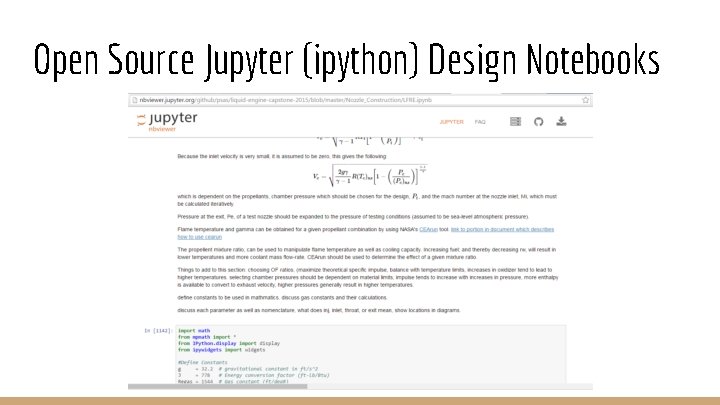This screenshot has width=720, height=405.
Task: Open the FAQ navigation link
Action: pos(480,122)
